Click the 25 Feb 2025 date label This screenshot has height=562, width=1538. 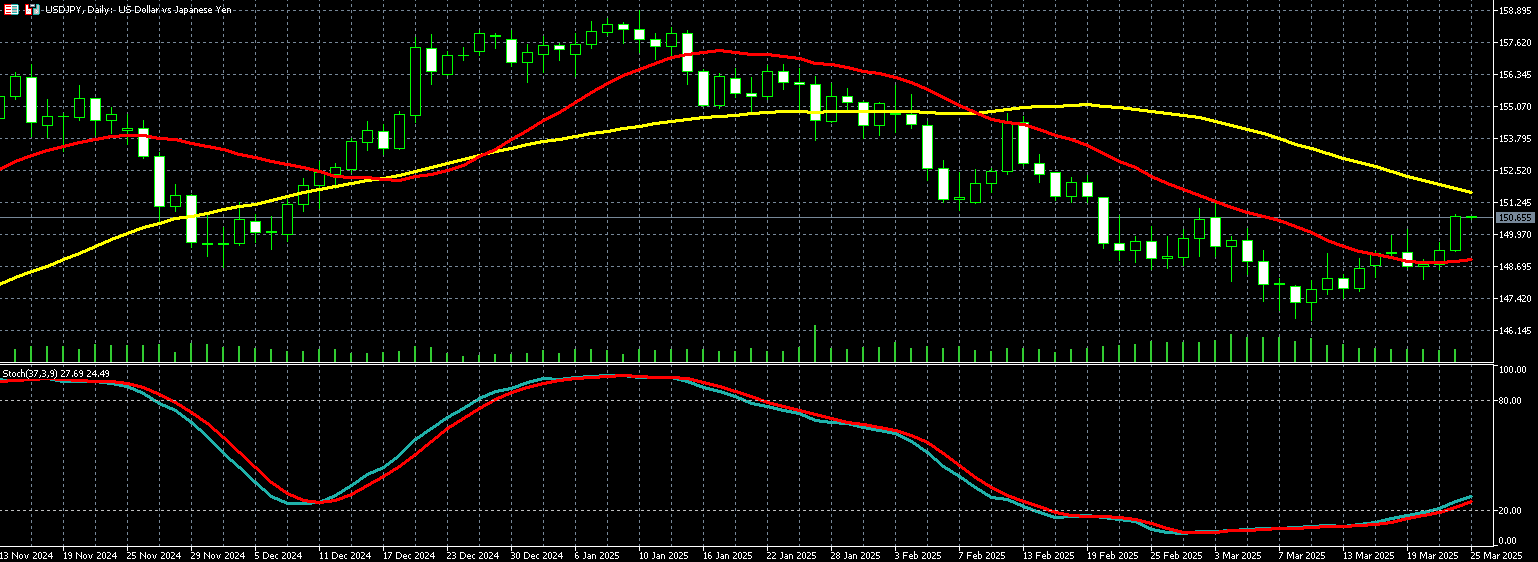tap(1176, 555)
